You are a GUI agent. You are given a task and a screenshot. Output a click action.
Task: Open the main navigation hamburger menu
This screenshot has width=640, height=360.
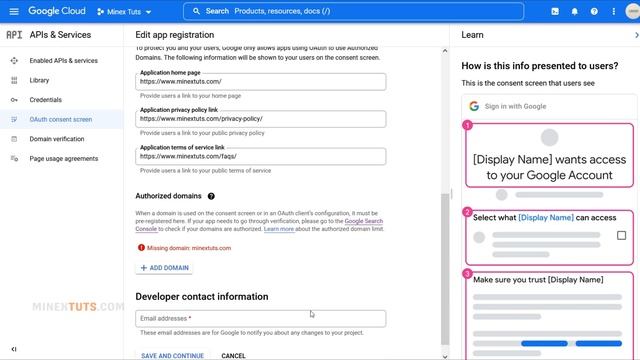(14, 11)
